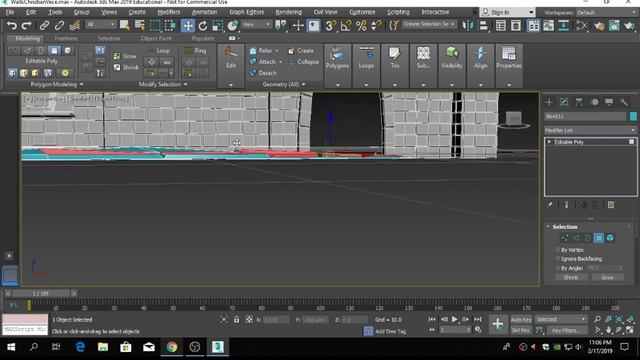The width and height of the screenshot is (640, 360).
Task: Click the time slider frame handle
Action: point(40,293)
